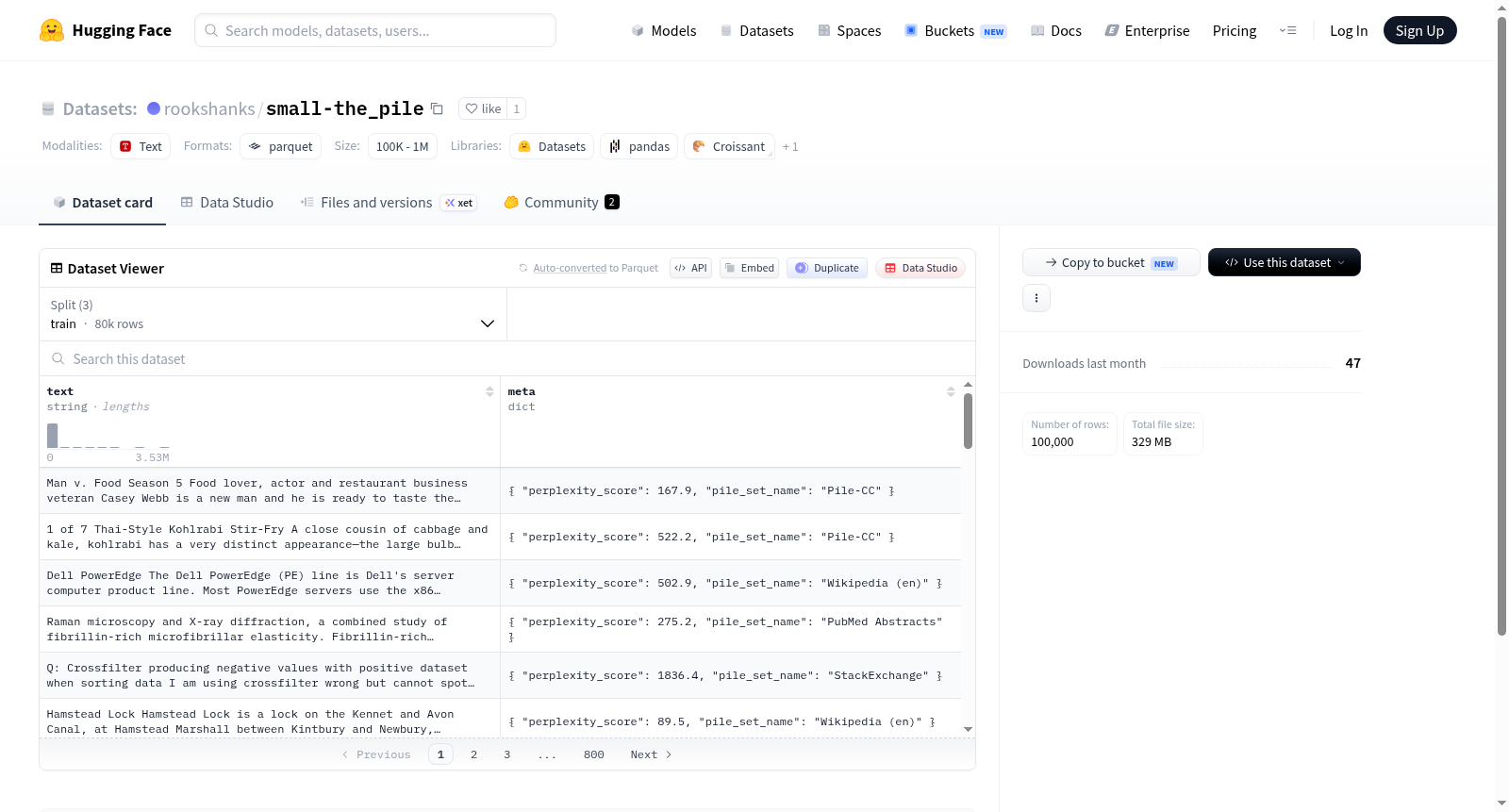Select the pandas library tag
1509x812 pixels.
638,146
